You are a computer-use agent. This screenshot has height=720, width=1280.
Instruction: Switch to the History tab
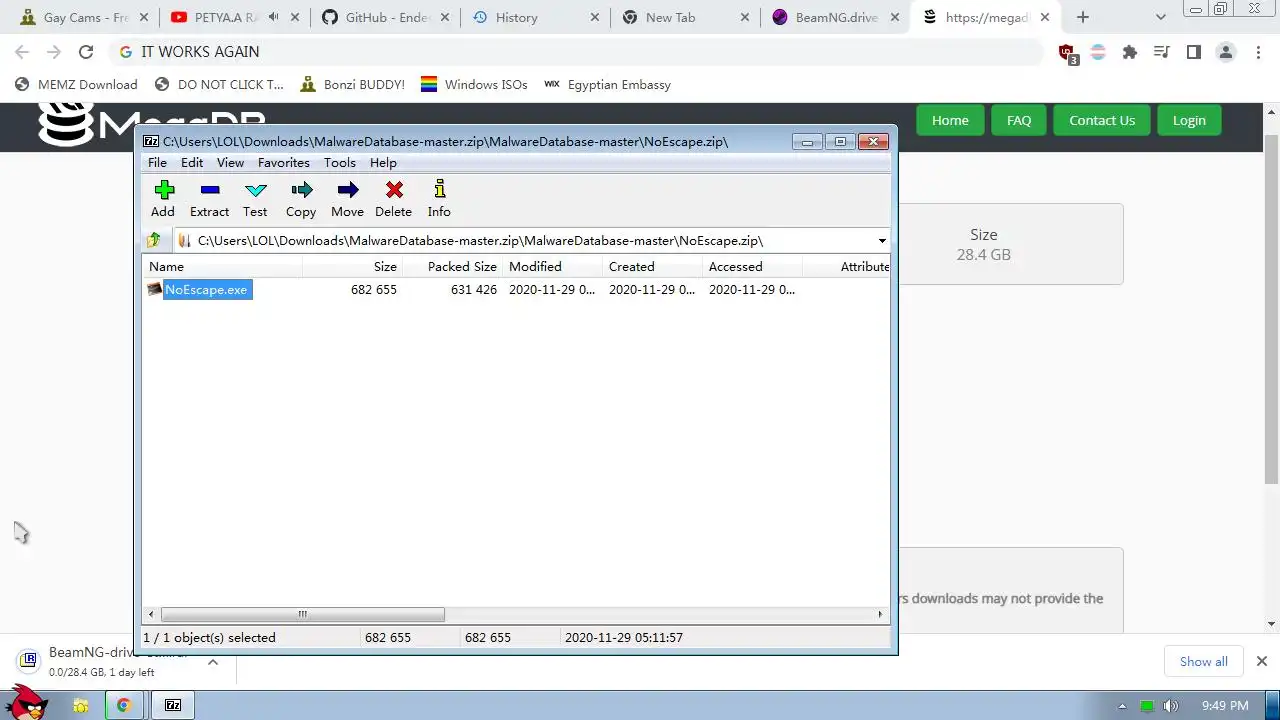click(535, 17)
